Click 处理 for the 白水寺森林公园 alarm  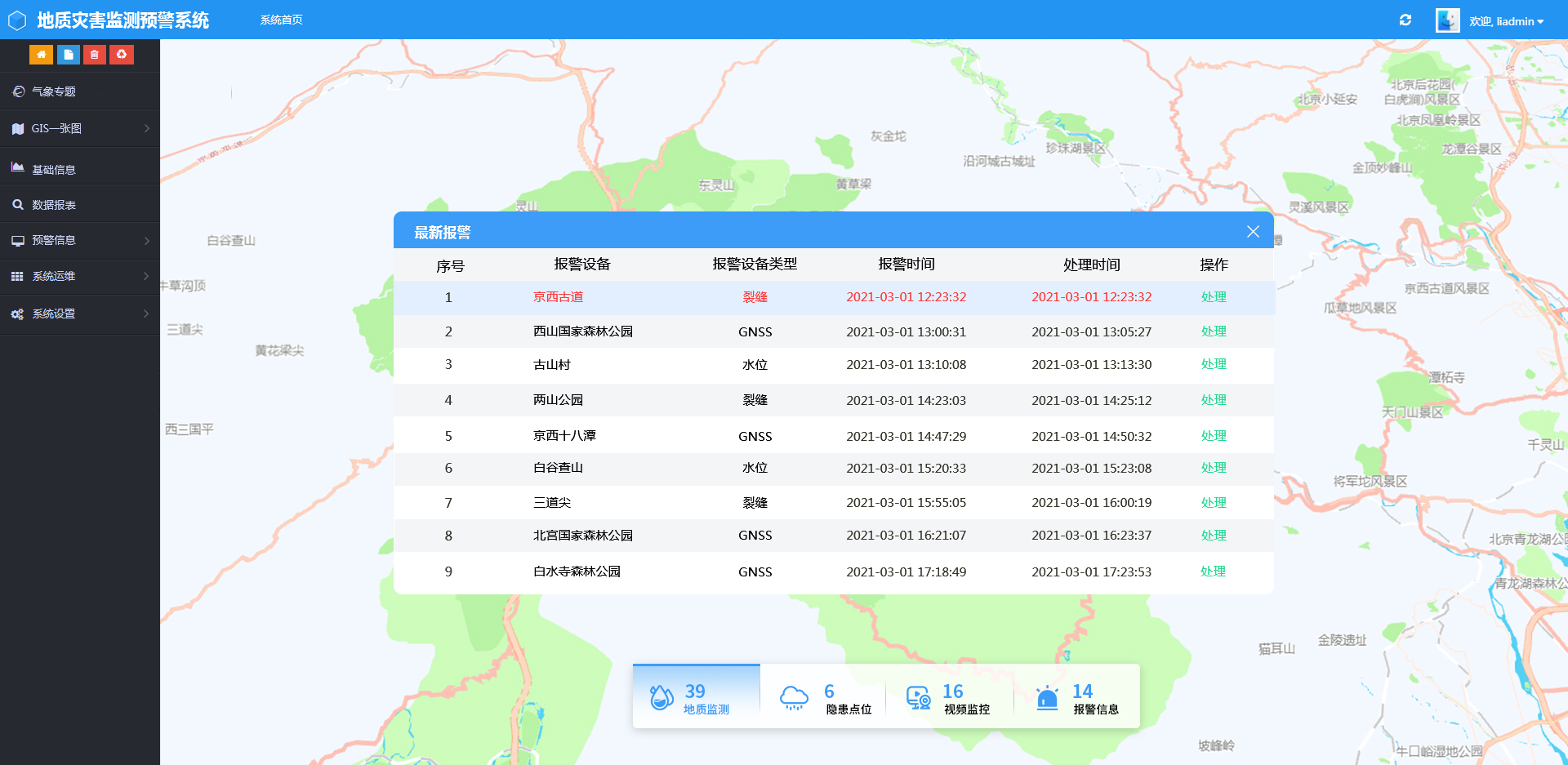[x=1213, y=572]
